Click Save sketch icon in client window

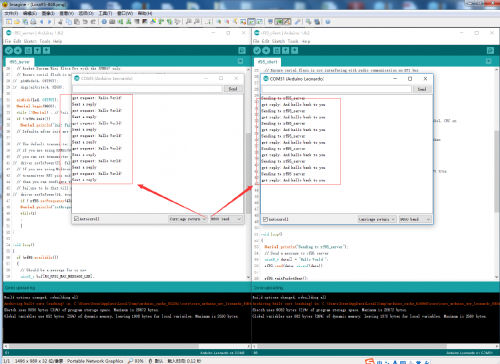(295, 51)
